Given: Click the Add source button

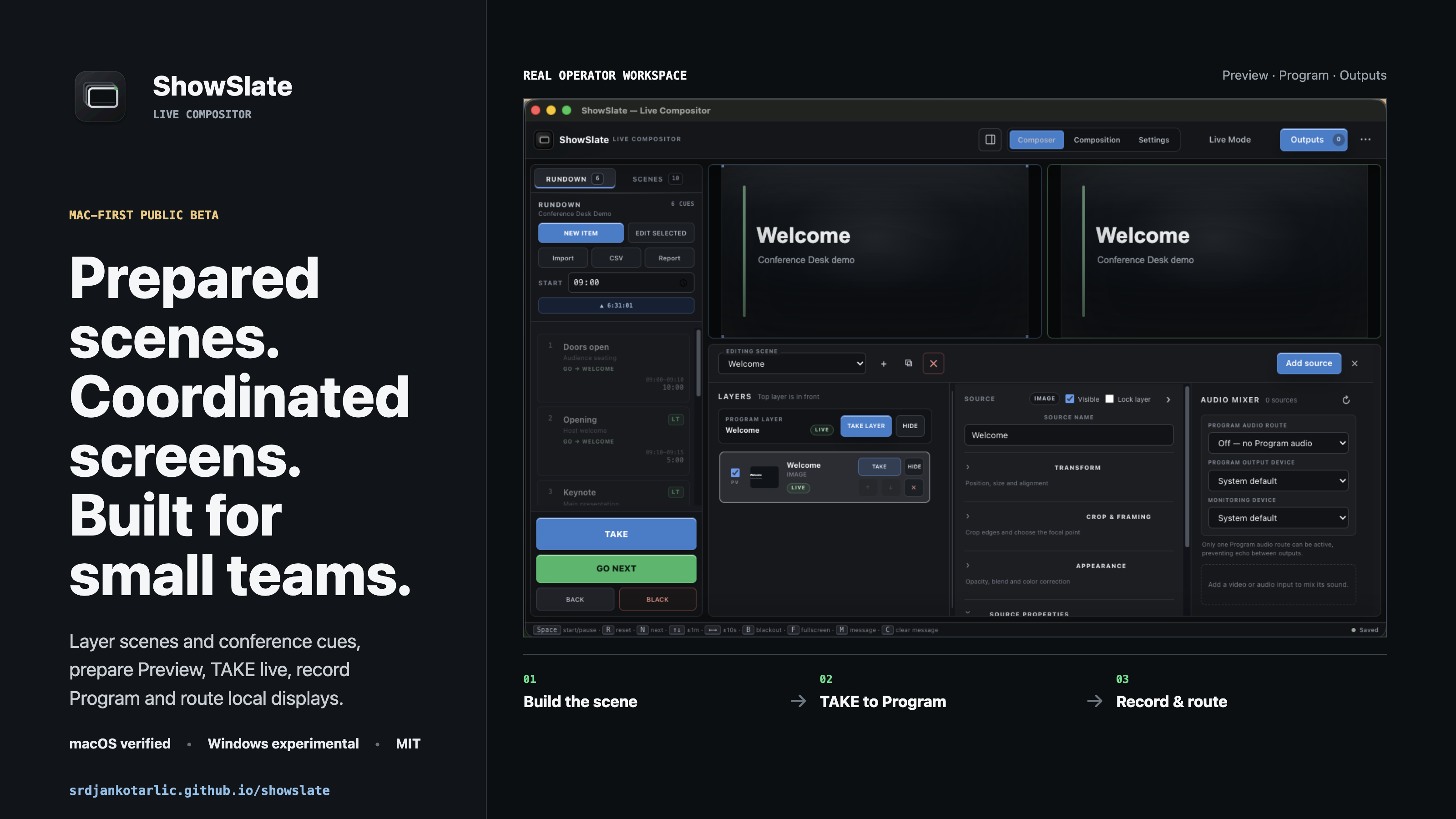Looking at the screenshot, I should (1309, 364).
